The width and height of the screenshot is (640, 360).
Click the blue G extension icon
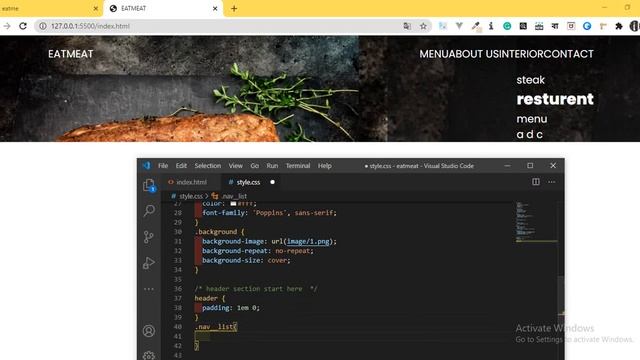coord(587,26)
